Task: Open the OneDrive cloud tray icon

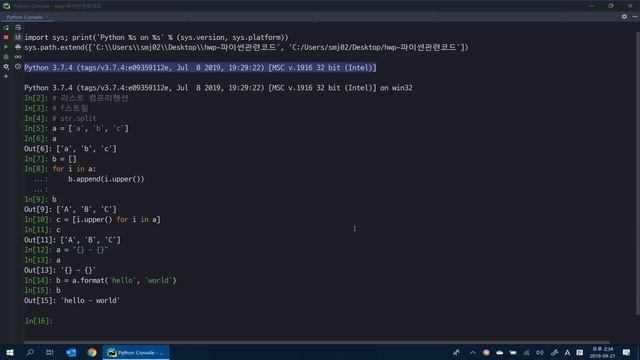Action: click(500, 352)
